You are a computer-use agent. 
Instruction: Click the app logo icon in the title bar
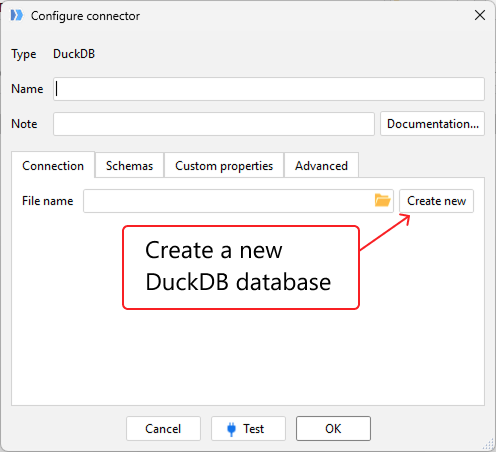click(x=16, y=15)
